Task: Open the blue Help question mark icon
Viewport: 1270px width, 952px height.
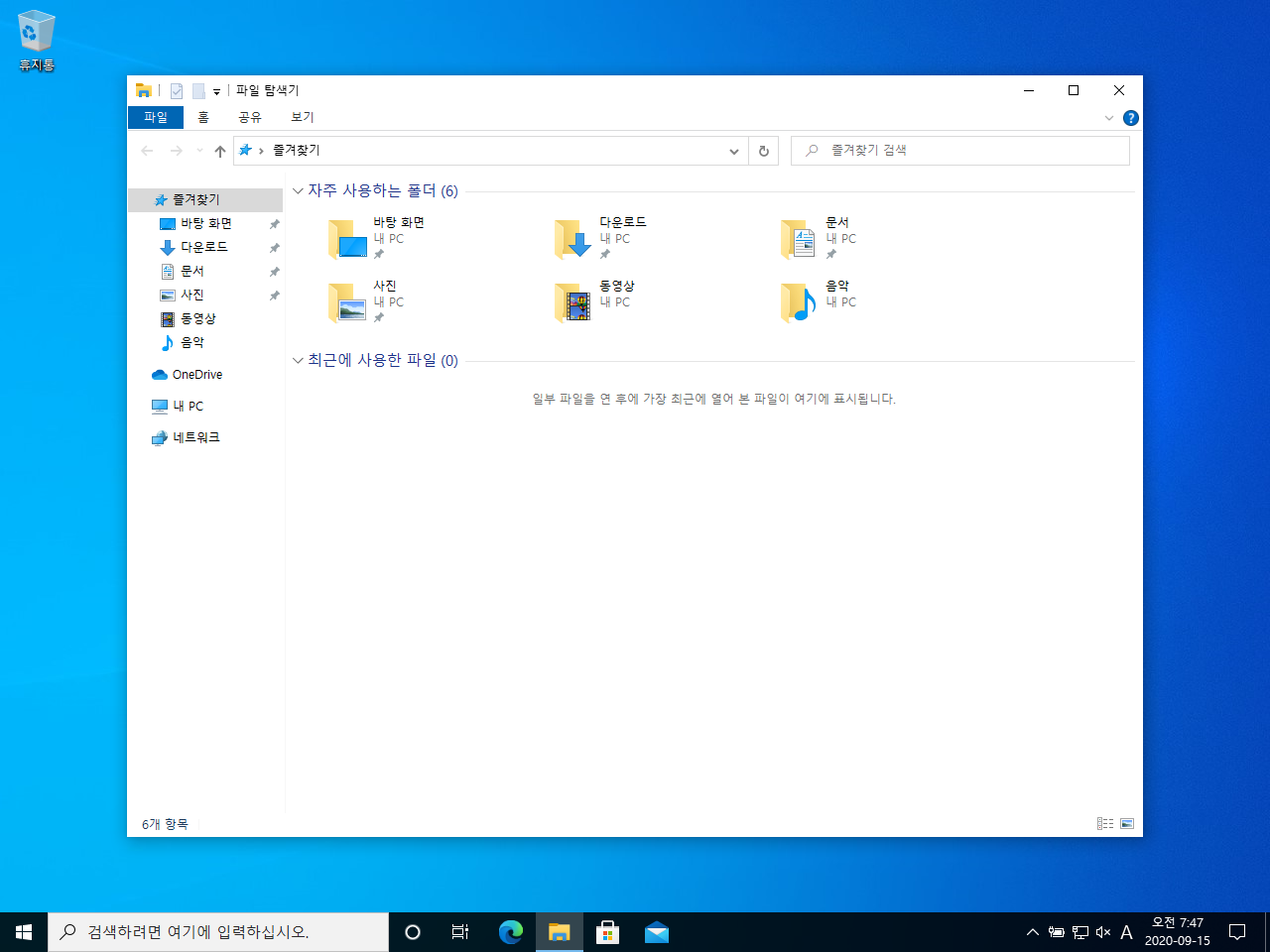Action: [1131, 118]
